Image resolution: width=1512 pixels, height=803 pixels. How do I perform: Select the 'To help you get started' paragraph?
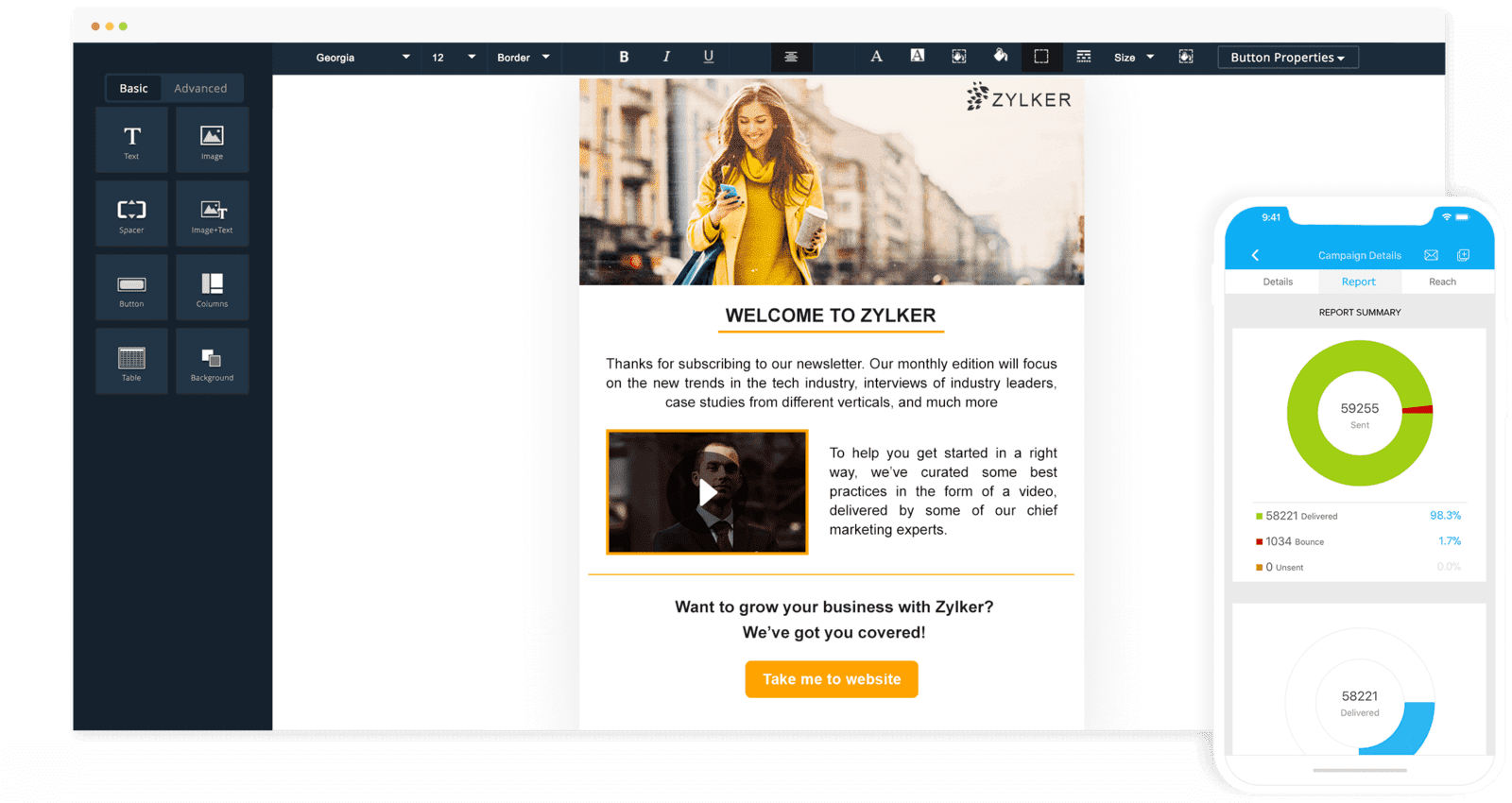tap(943, 491)
